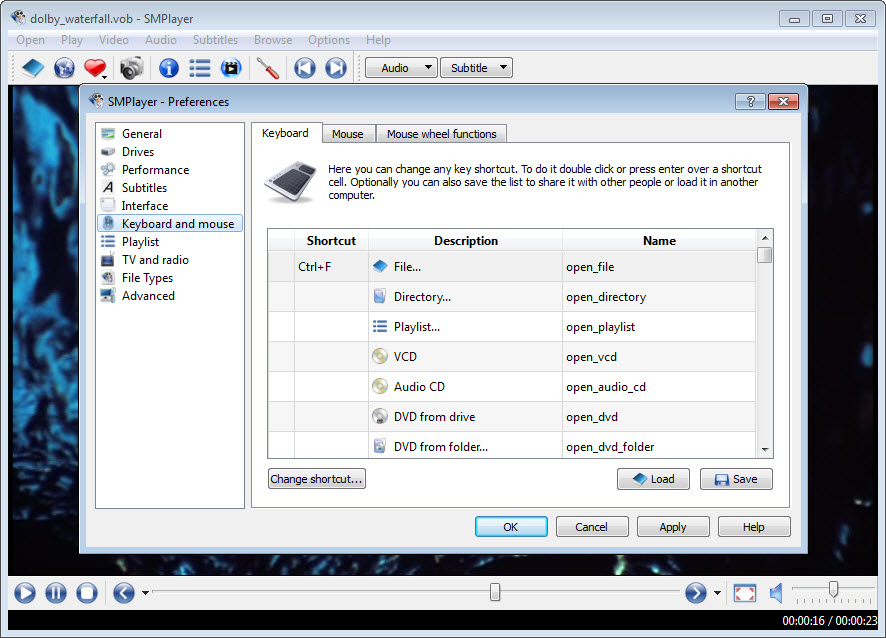
Task: Toggle fullscreen icon in control bar
Action: 745,593
